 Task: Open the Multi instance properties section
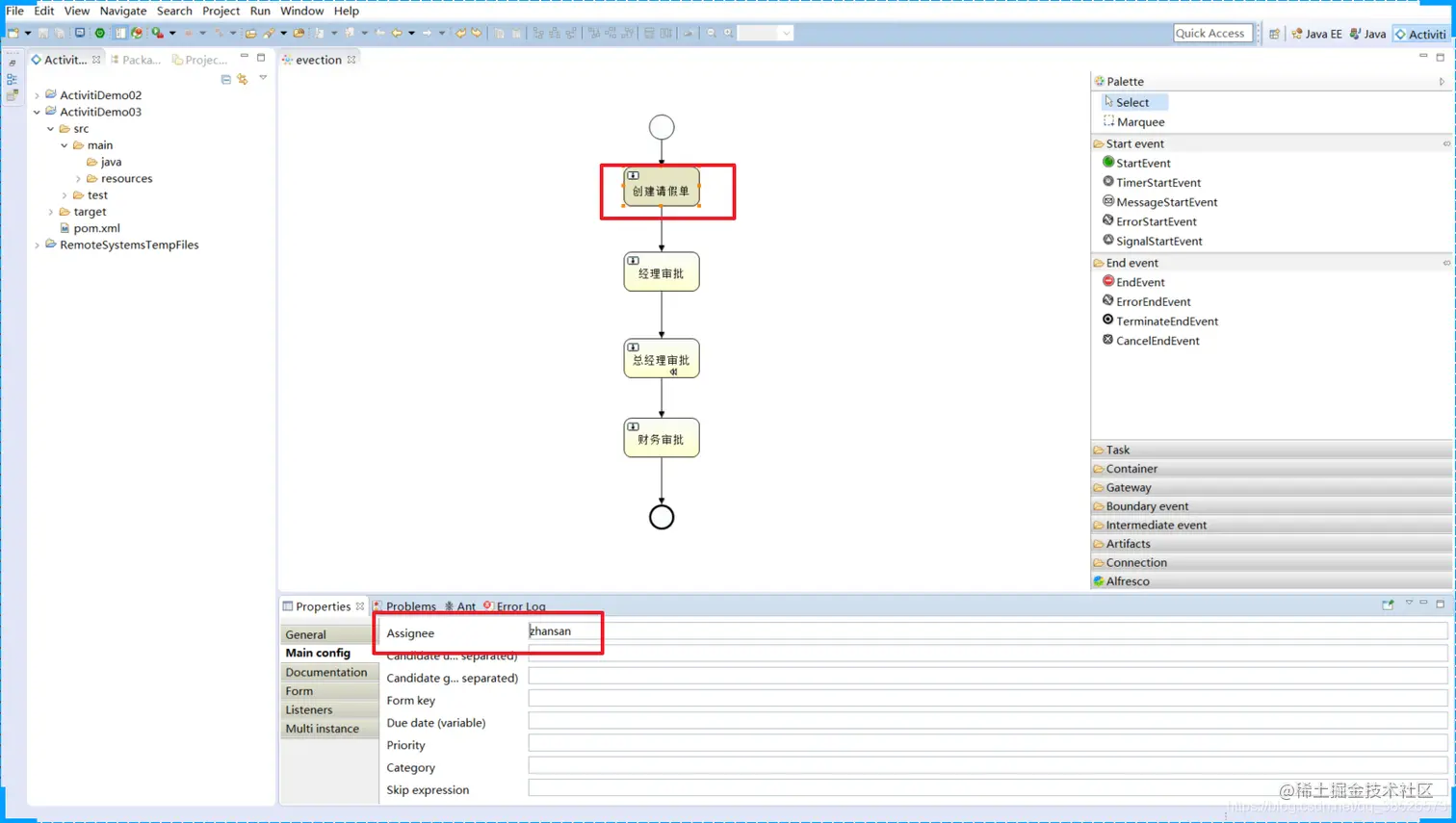click(329, 729)
